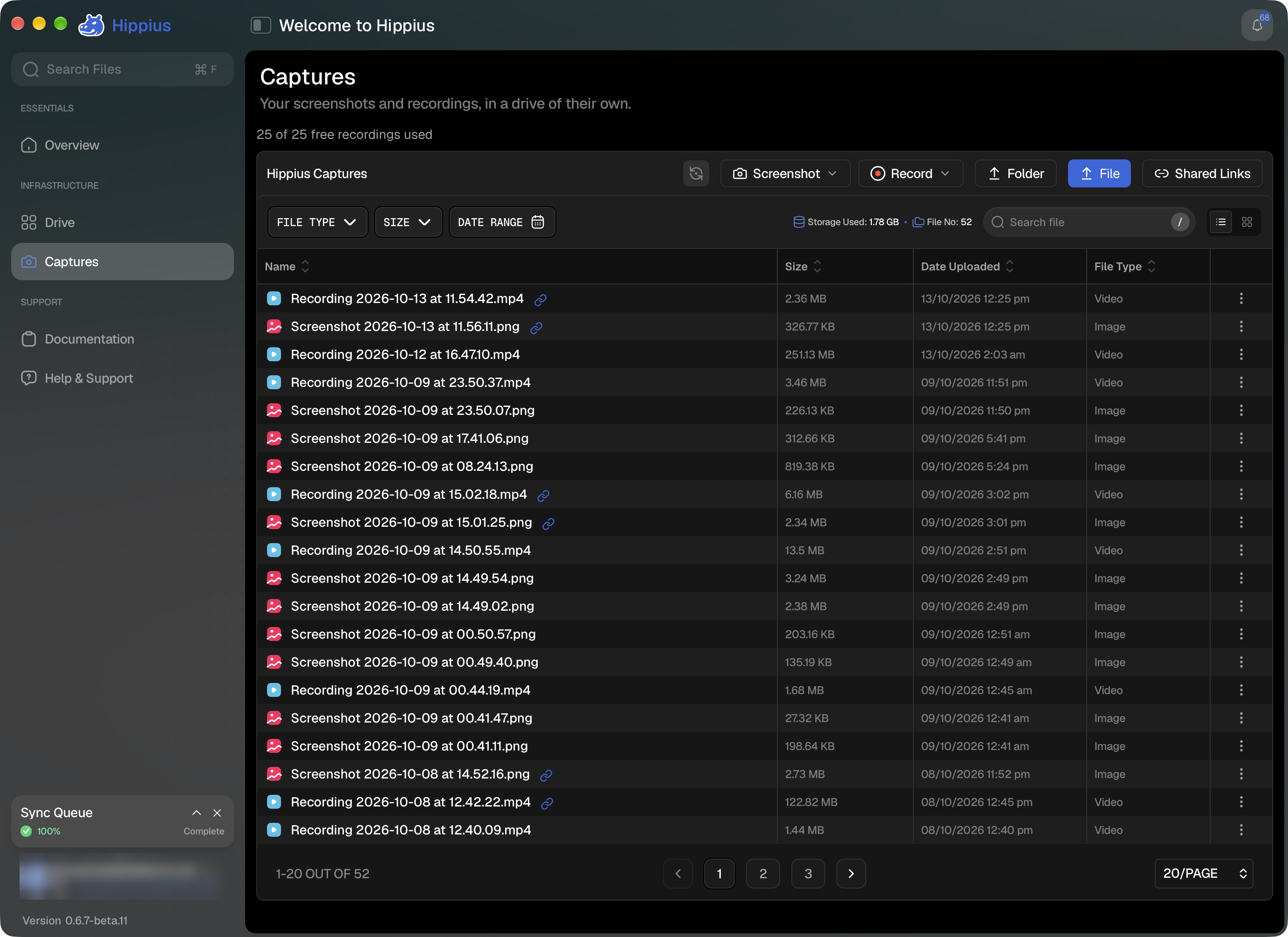Go to page 3

click(x=808, y=873)
